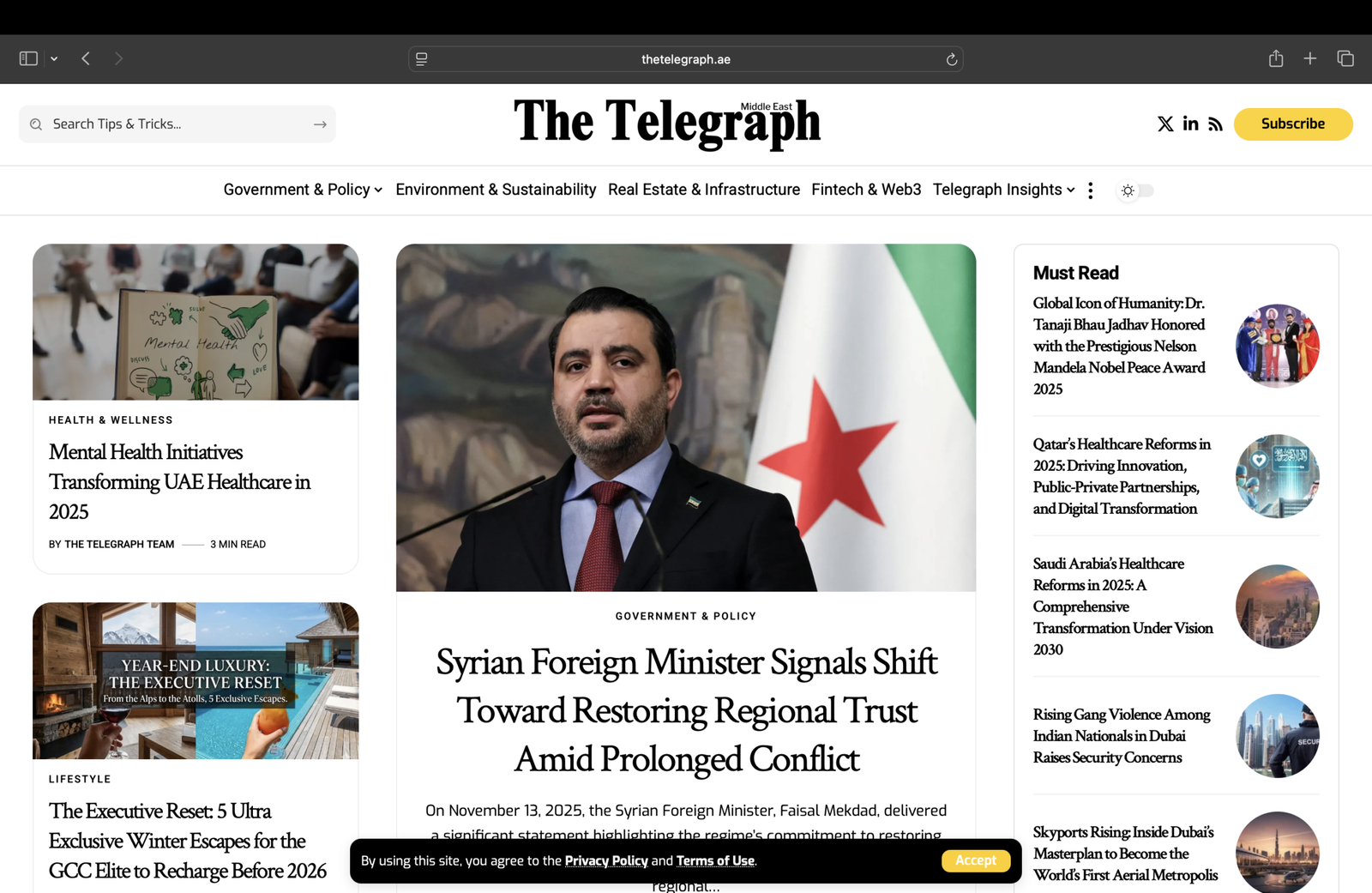Screen dimensions: 1372x893
Task: Accept the cookie consent banner
Action: point(976,860)
